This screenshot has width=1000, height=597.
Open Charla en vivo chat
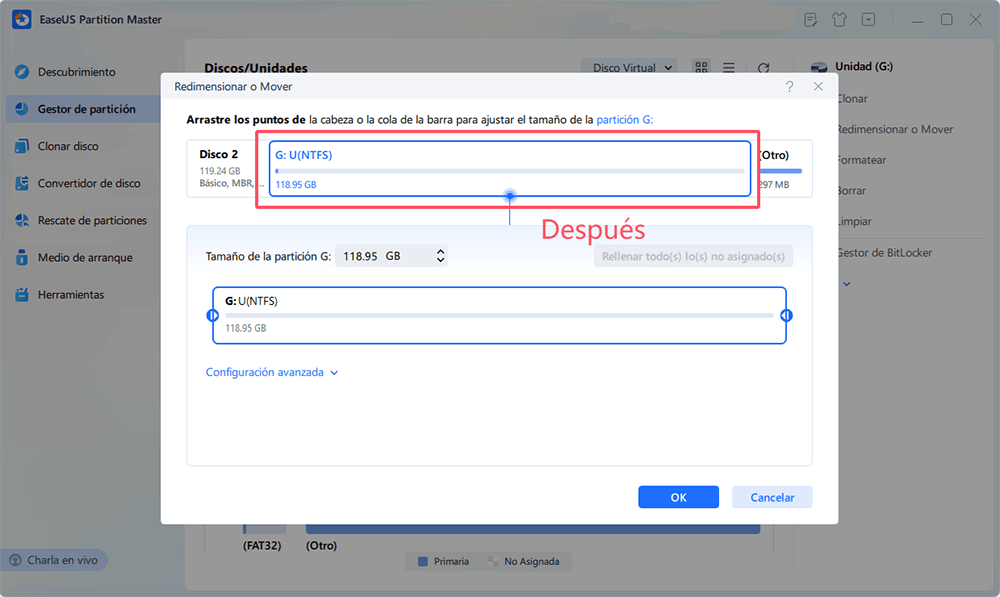54,560
